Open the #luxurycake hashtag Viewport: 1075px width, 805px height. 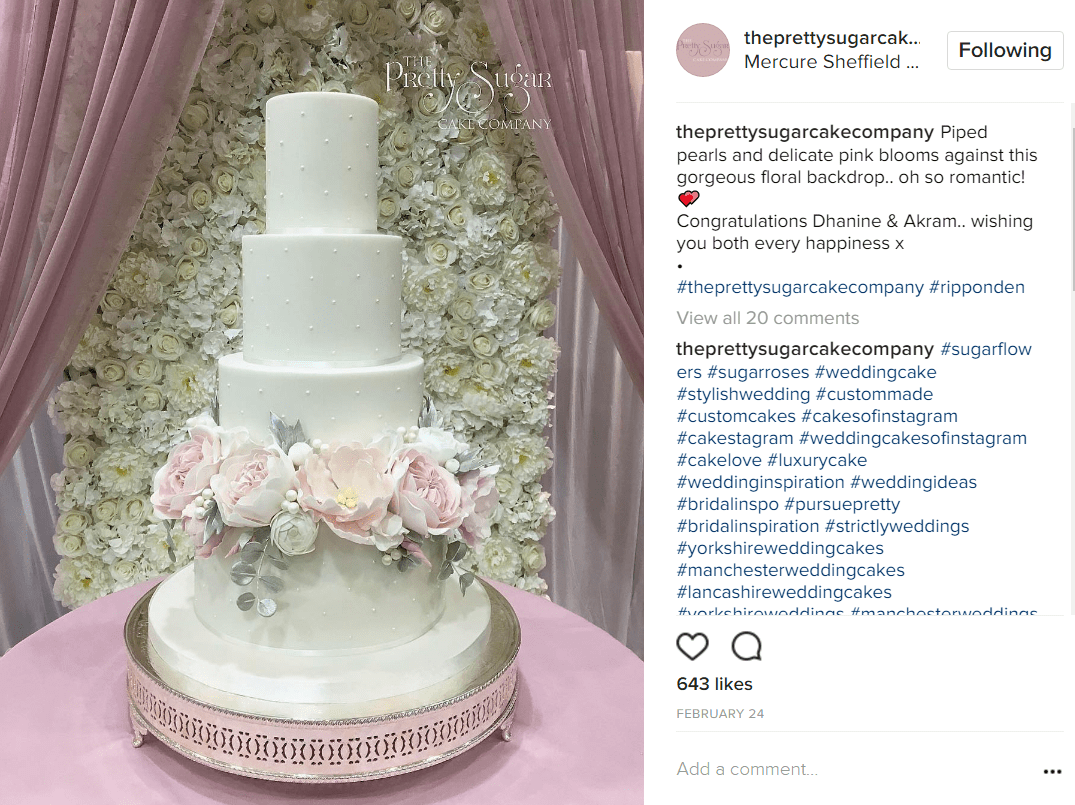[817, 459]
